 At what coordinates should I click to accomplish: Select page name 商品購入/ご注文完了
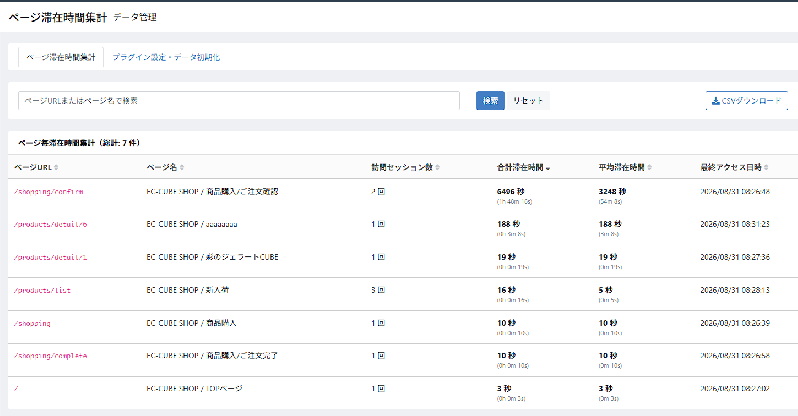click(x=242, y=356)
